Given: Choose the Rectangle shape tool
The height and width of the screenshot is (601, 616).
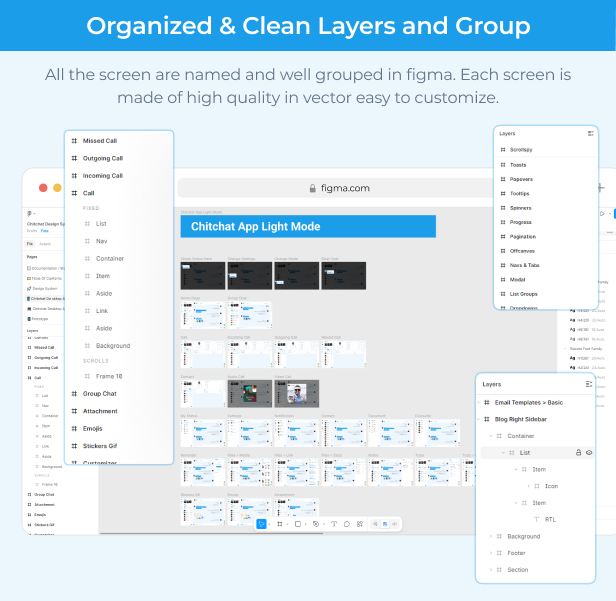Looking at the screenshot, I should click(298, 523).
